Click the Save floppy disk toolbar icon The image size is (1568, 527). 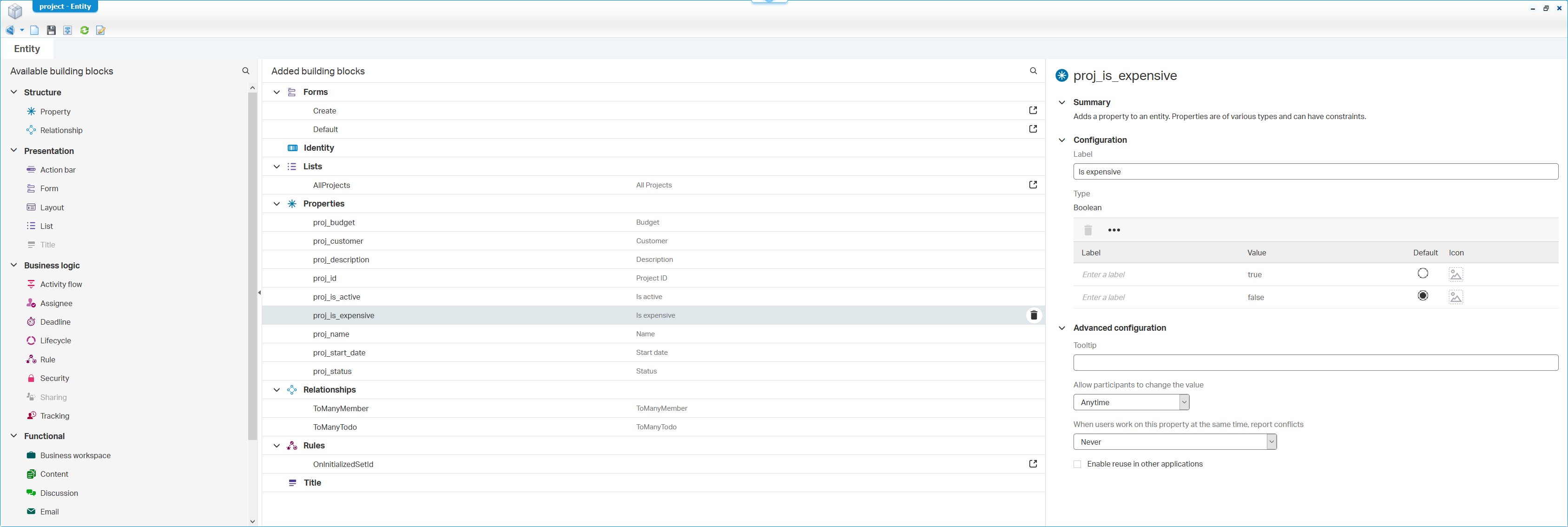(51, 30)
